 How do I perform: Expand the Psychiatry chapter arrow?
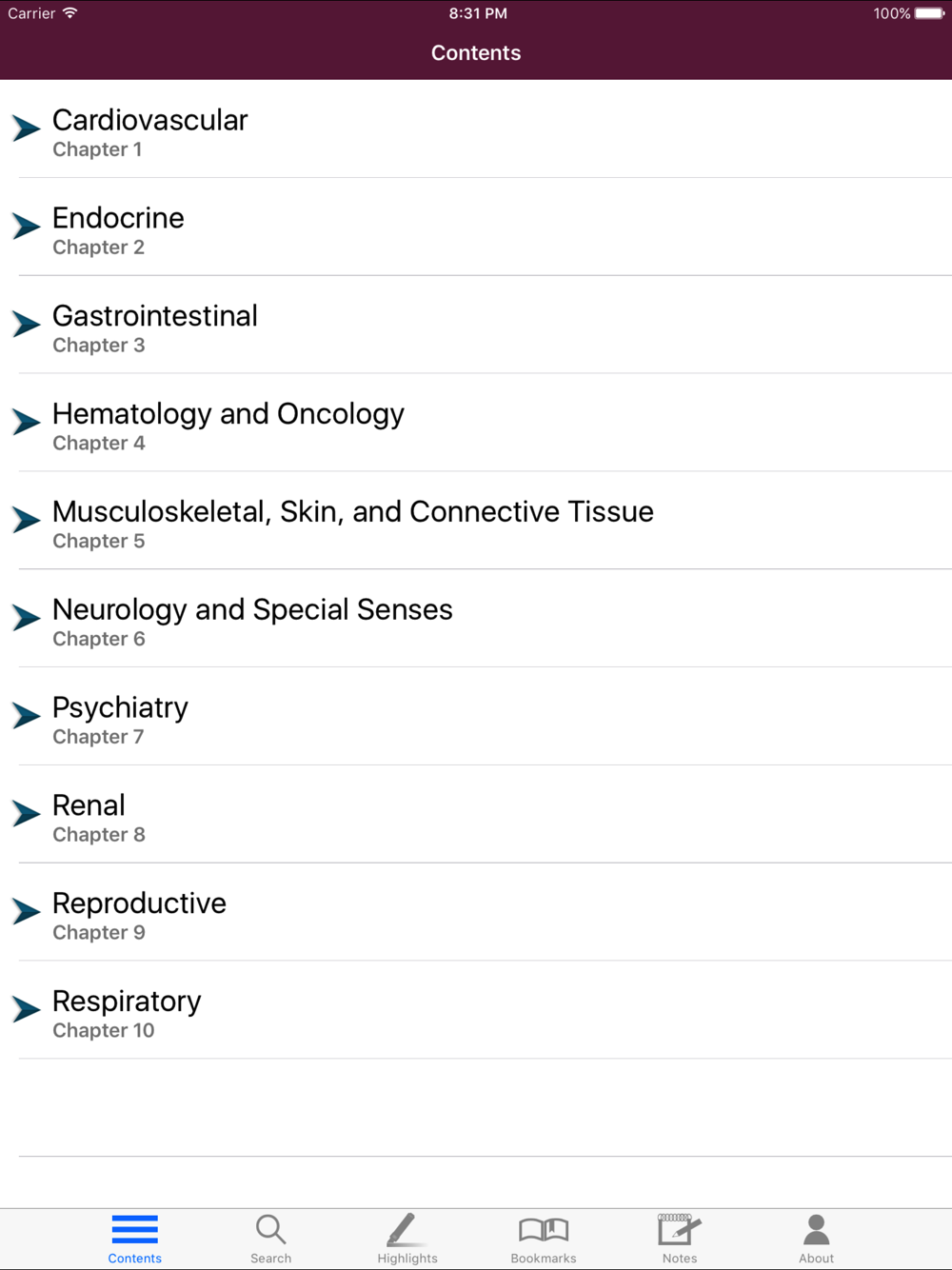26,715
